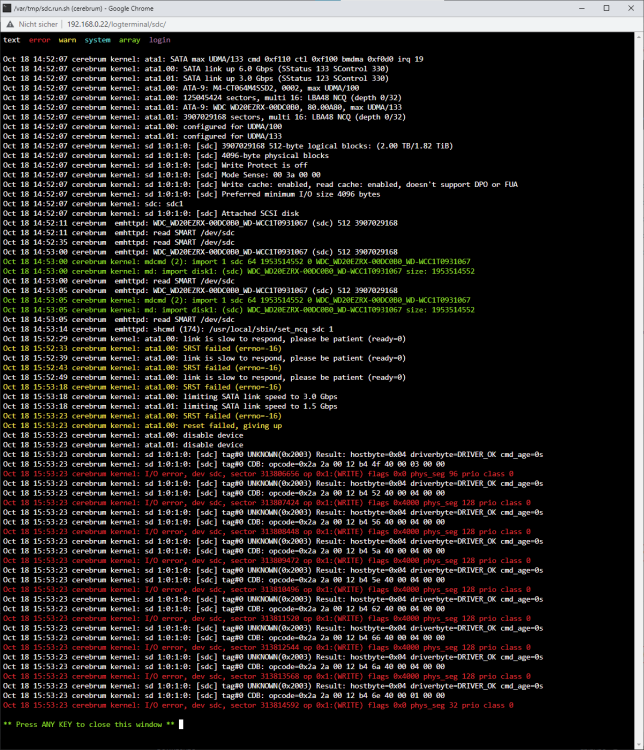The image size is (644, 750).
Task: Click the 'text' filter label
Action: pos(11,40)
